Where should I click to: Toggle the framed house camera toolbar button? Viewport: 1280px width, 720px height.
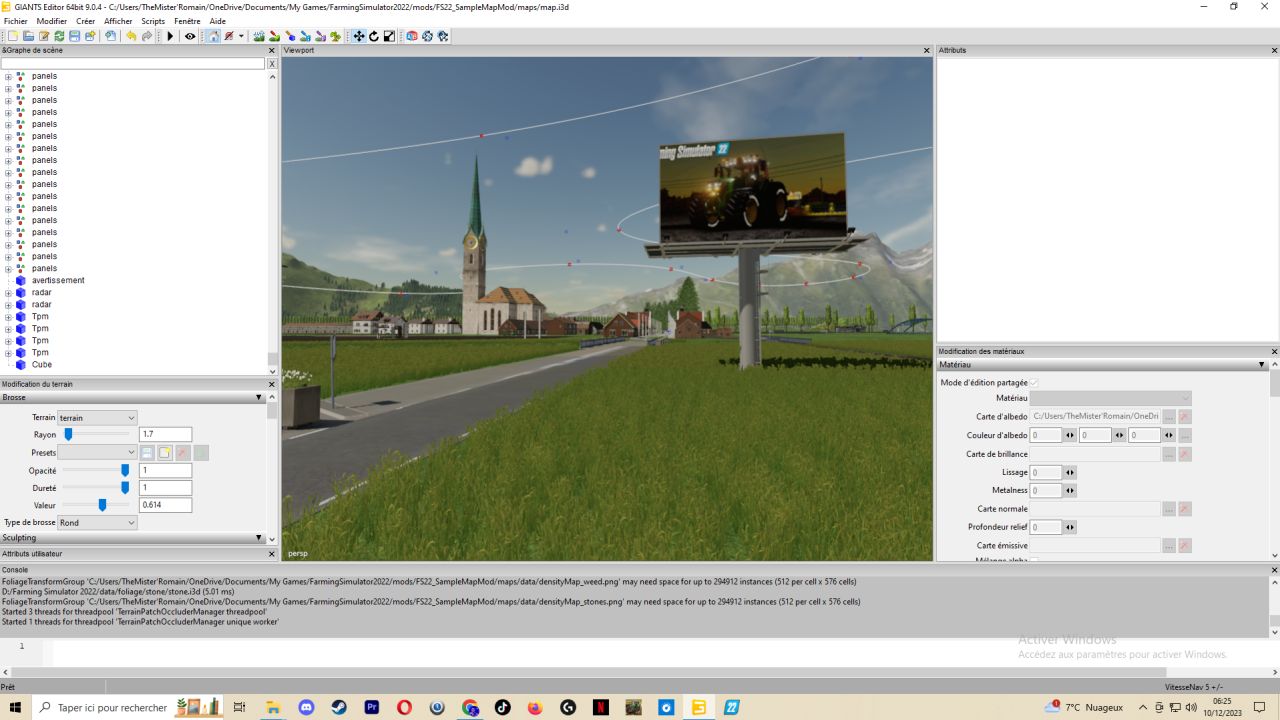pos(213,36)
